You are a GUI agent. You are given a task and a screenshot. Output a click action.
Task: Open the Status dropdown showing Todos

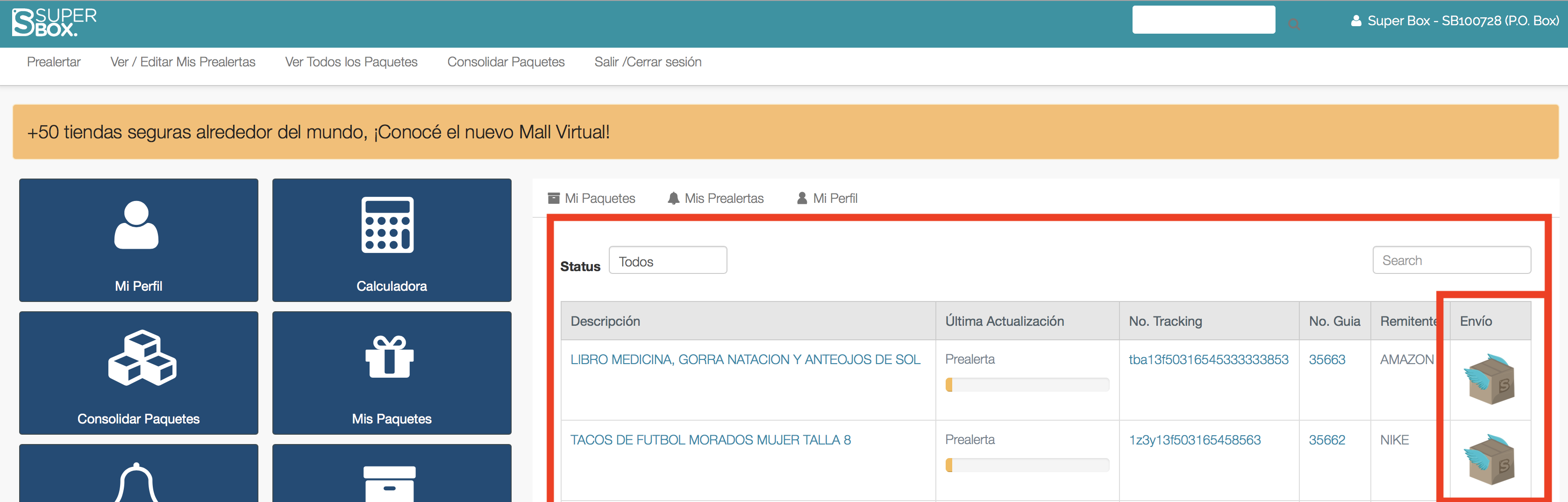click(x=668, y=260)
